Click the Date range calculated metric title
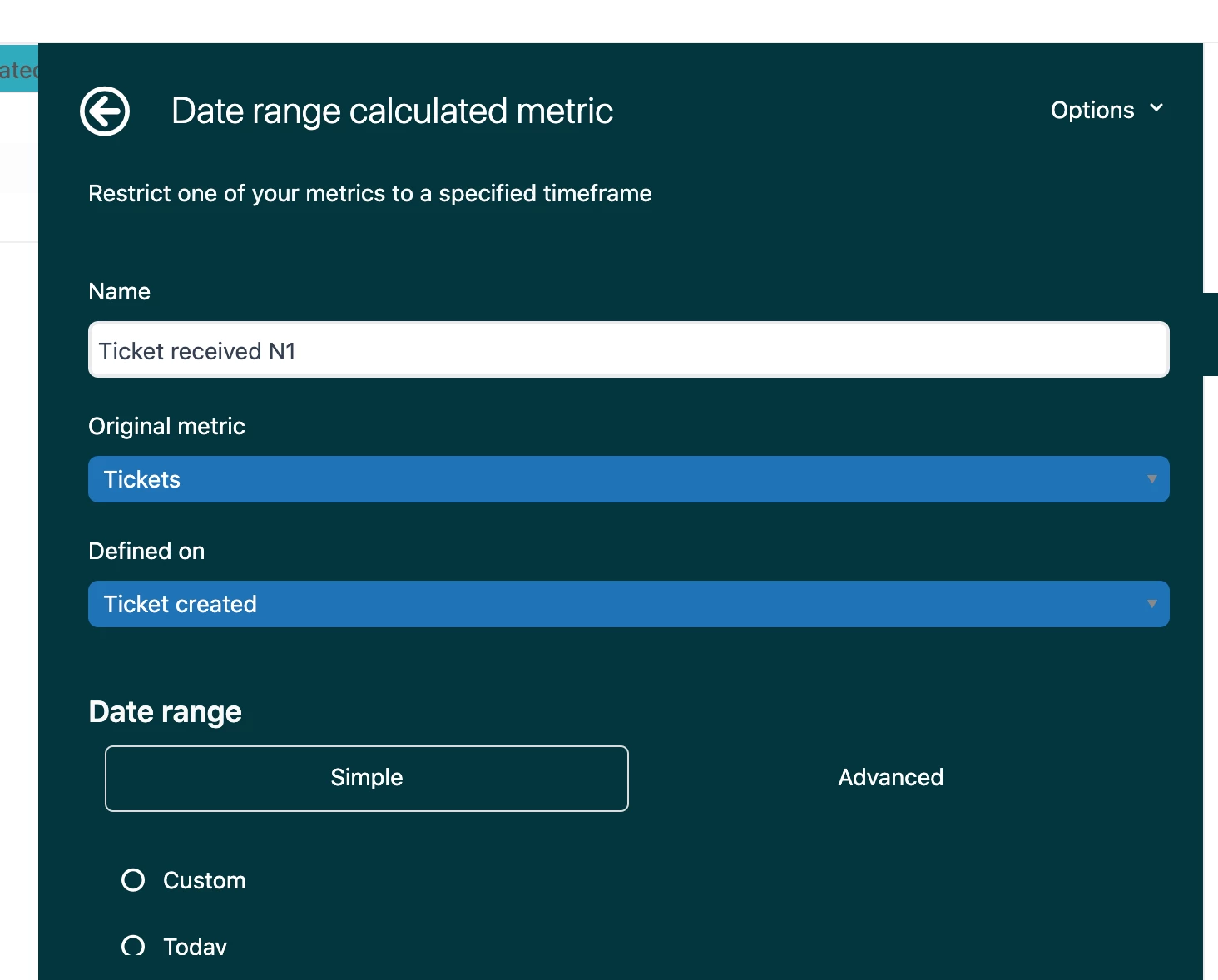Image resolution: width=1218 pixels, height=980 pixels. coord(392,111)
